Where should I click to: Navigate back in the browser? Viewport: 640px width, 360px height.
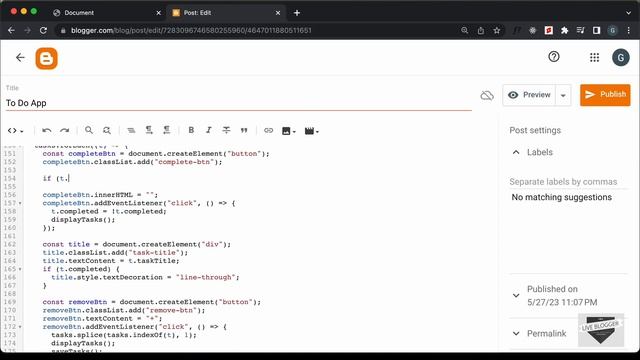(x=11, y=31)
